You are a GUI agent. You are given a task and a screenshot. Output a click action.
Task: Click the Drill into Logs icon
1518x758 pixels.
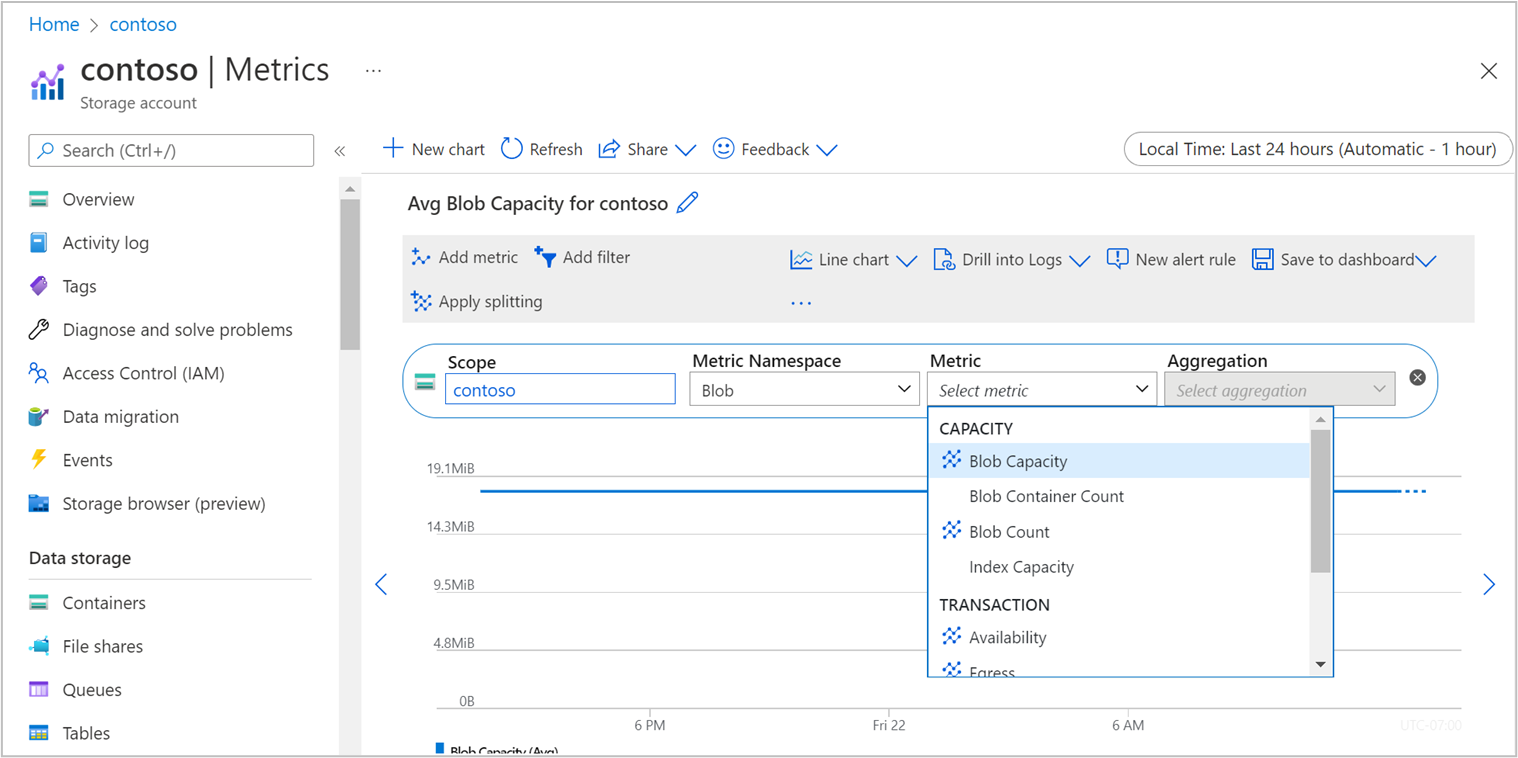coord(944,260)
